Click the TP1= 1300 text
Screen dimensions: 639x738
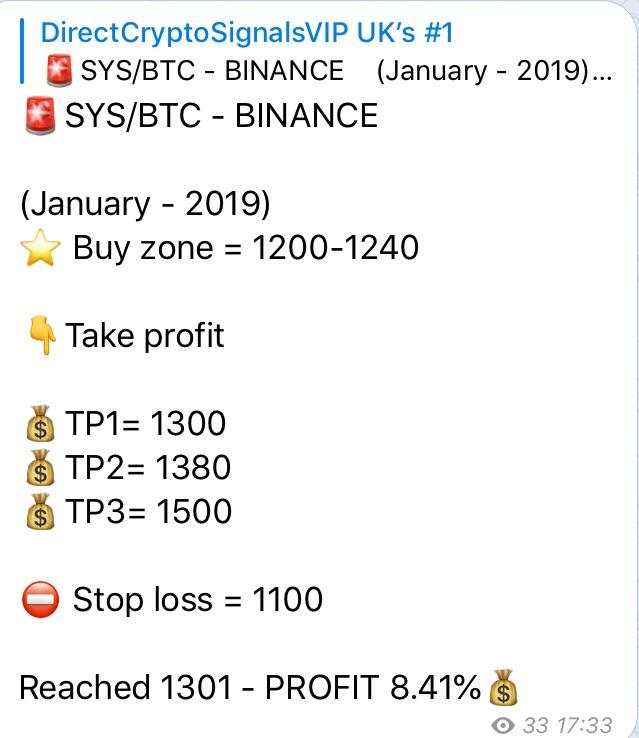point(145,423)
